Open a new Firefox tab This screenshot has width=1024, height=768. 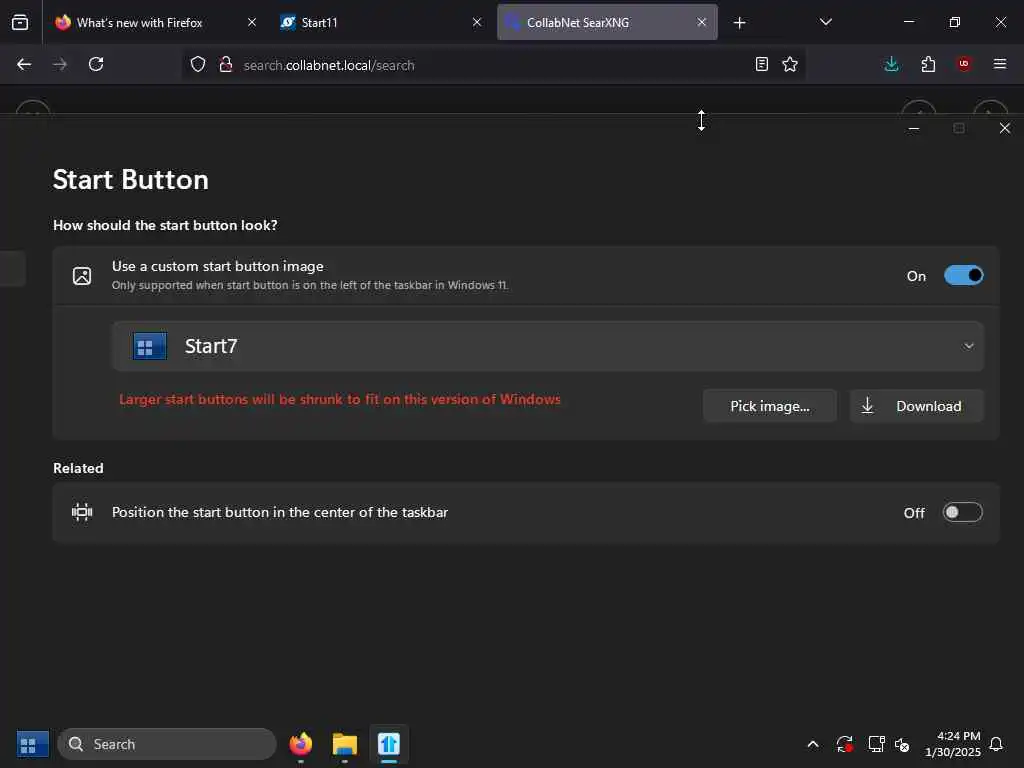tap(739, 23)
